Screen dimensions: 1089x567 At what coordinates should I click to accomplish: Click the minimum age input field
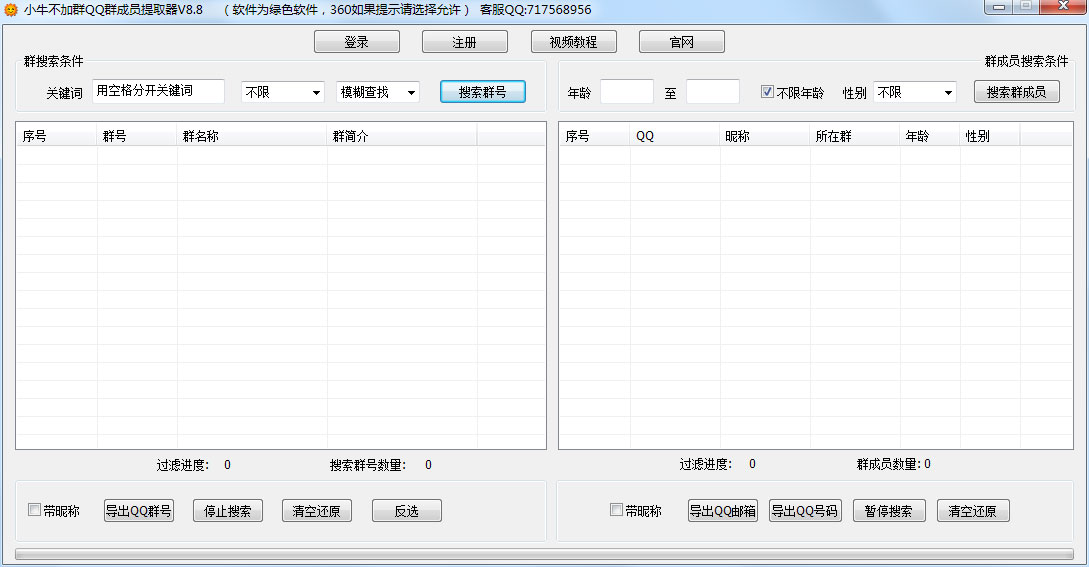(x=626, y=92)
